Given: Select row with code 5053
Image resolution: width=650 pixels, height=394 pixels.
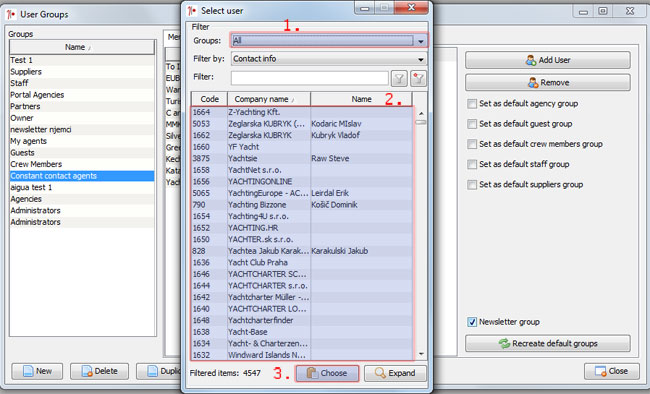Looking at the screenshot, I should pyautogui.click(x=302, y=124).
